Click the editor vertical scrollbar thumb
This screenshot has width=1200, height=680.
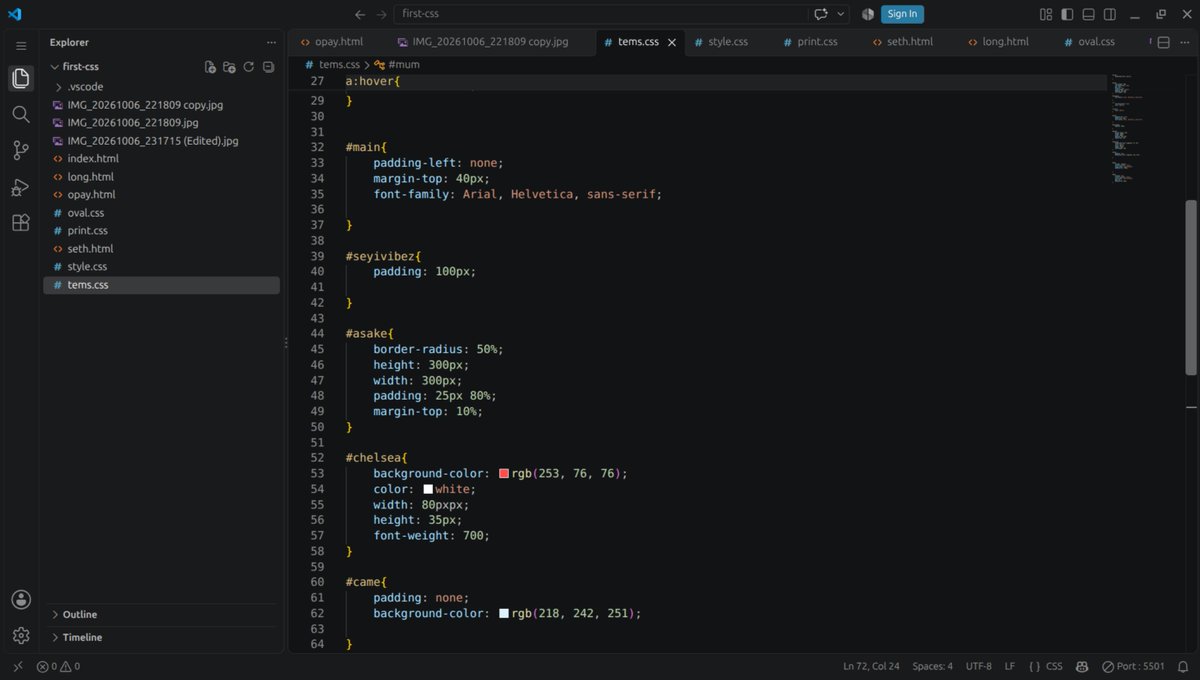pyautogui.click(x=1190, y=287)
